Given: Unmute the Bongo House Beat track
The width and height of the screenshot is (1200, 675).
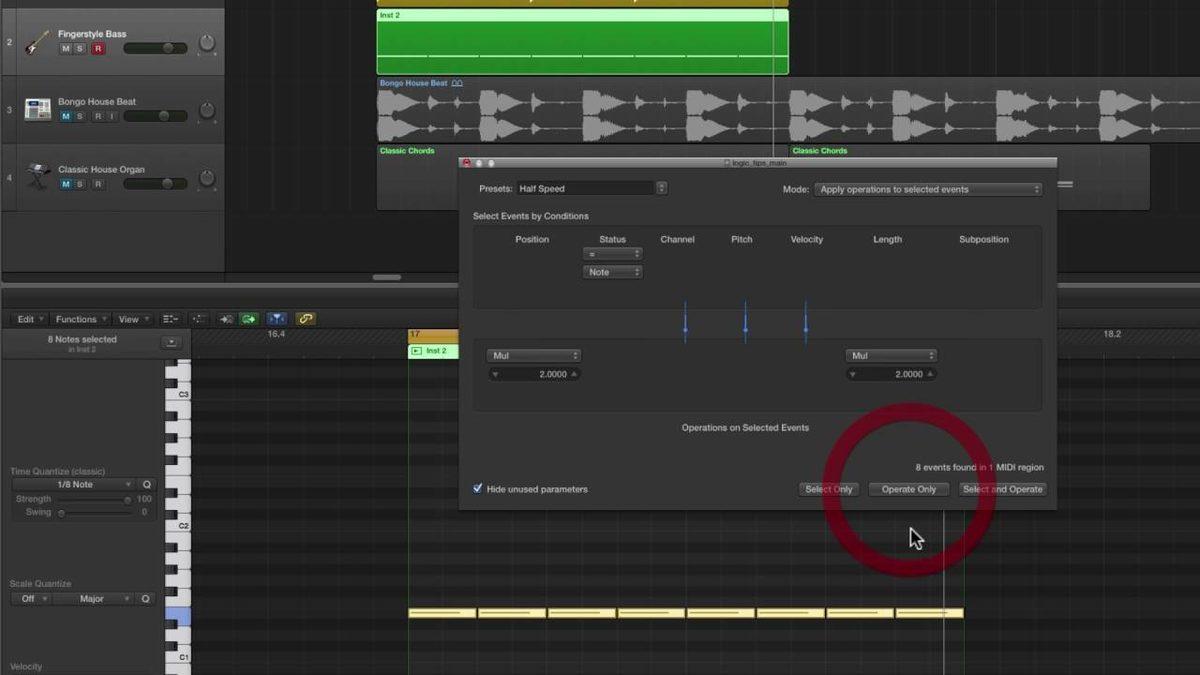Looking at the screenshot, I should click(66, 116).
